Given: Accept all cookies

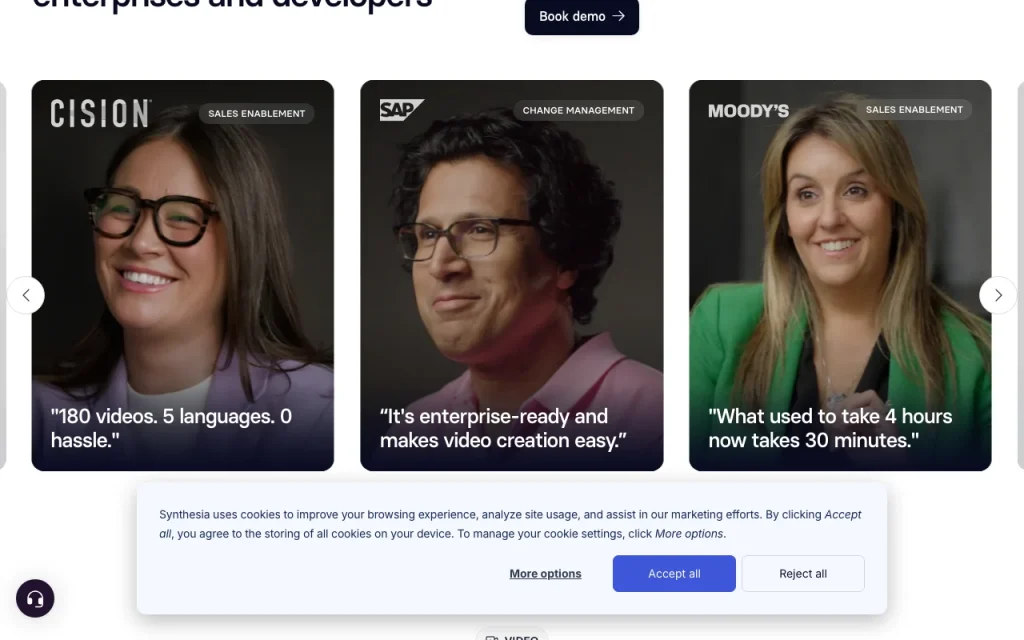Looking at the screenshot, I should pos(674,573).
